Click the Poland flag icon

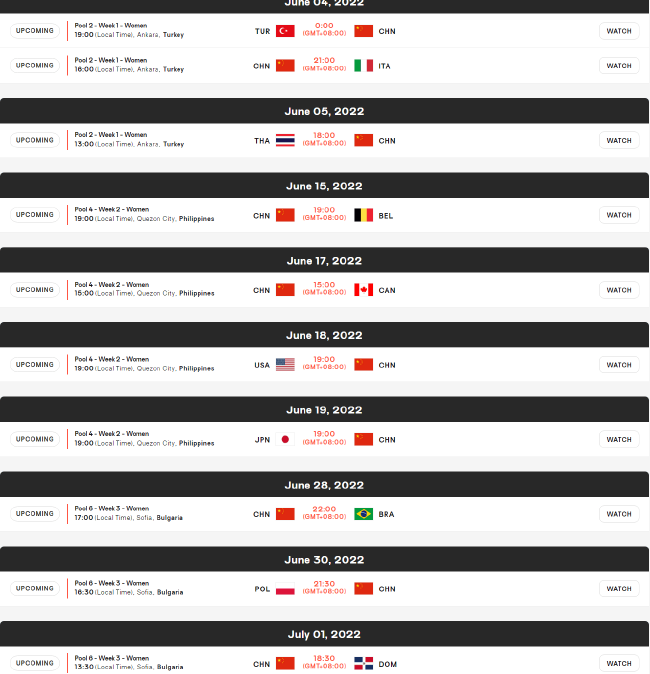click(285, 589)
